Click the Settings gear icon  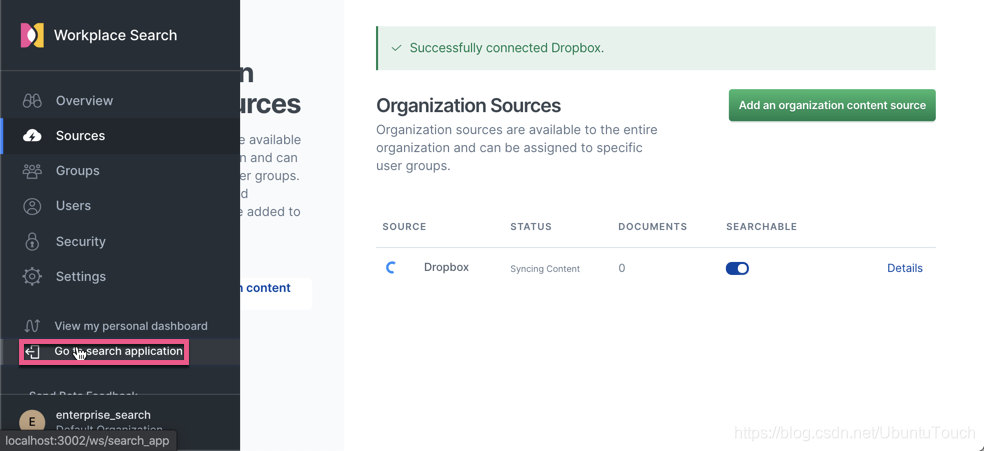tap(32, 276)
